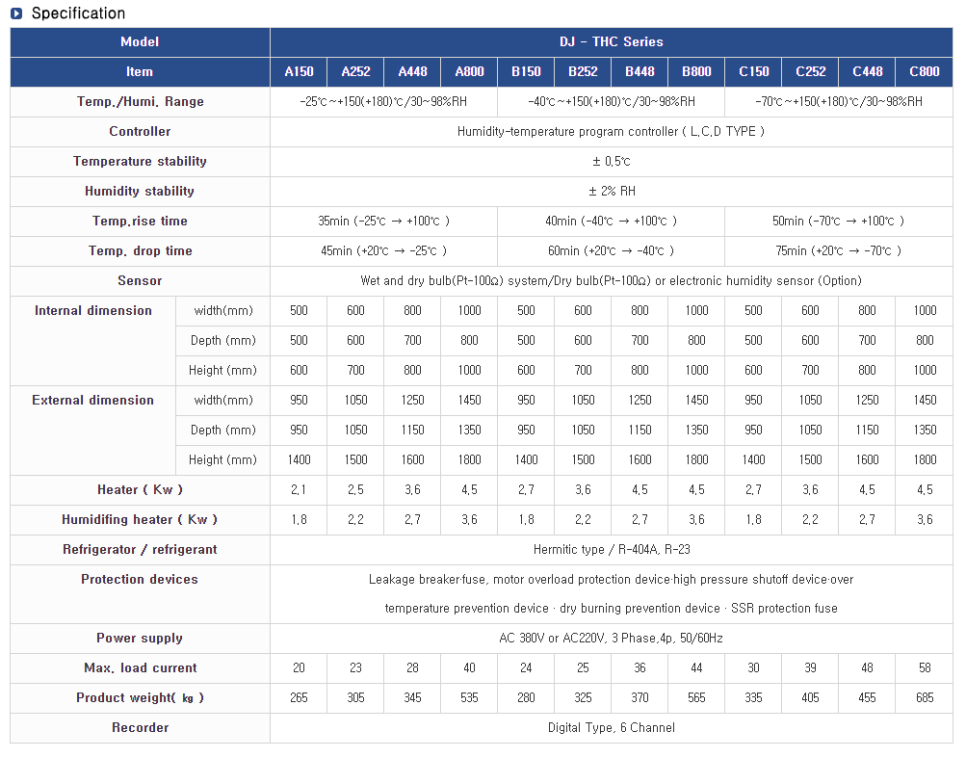Select the C800 column header
The height and width of the screenshot is (758, 966).
click(924, 72)
